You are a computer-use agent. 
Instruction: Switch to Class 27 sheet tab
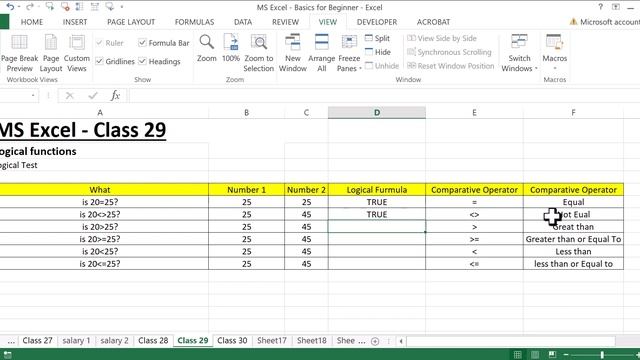[37, 340]
